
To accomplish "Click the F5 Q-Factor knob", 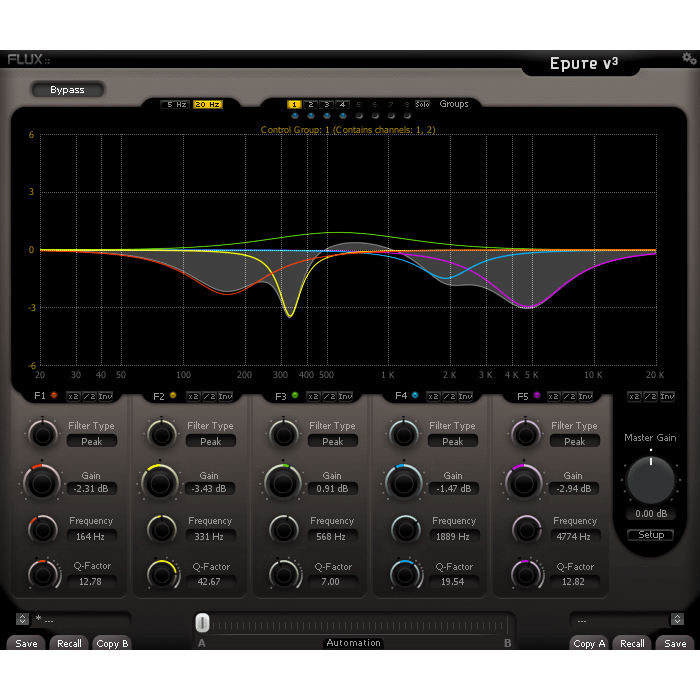I will [x=527, y=575].
